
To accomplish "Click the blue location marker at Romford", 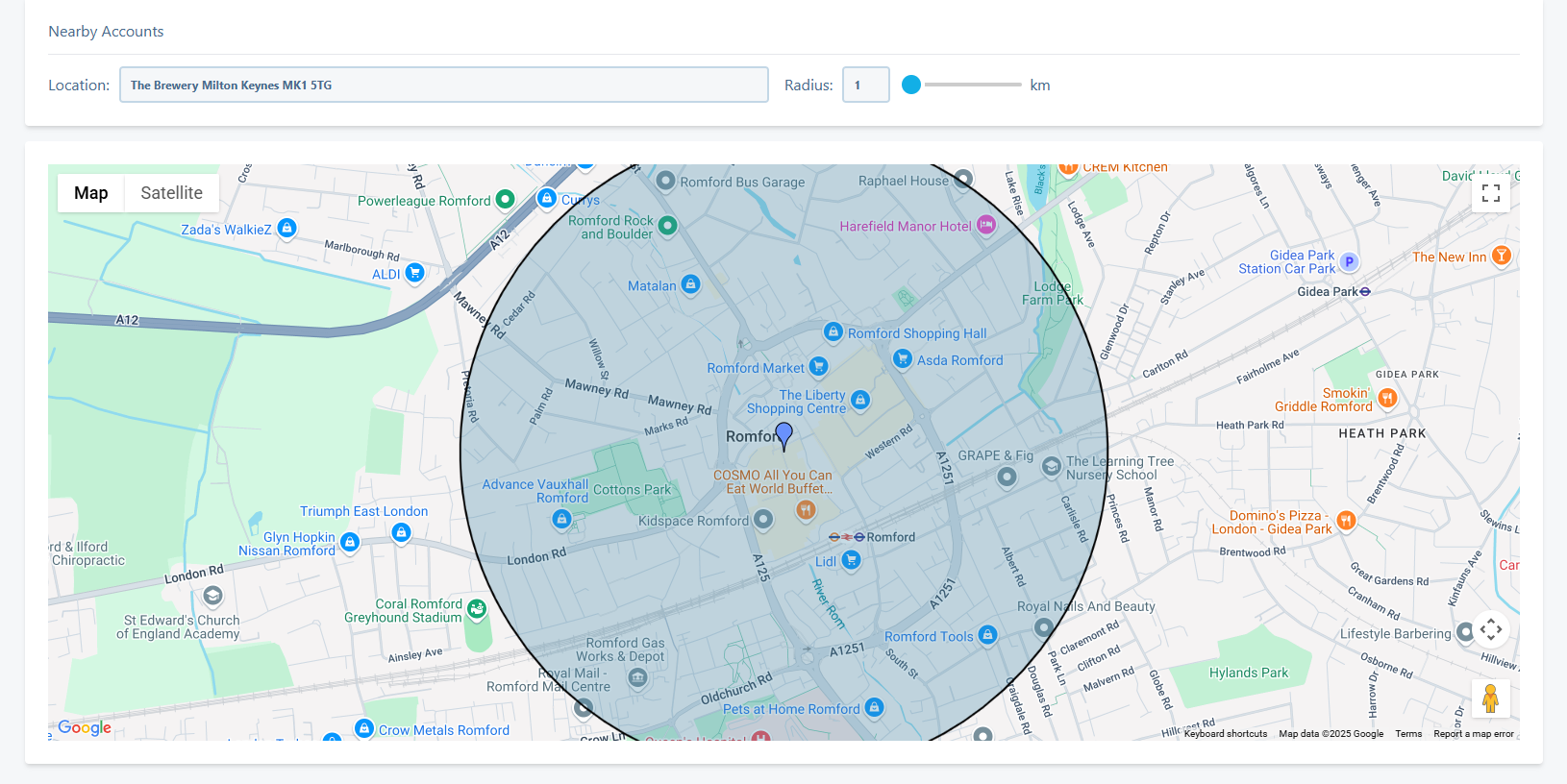I will (783, 436).
